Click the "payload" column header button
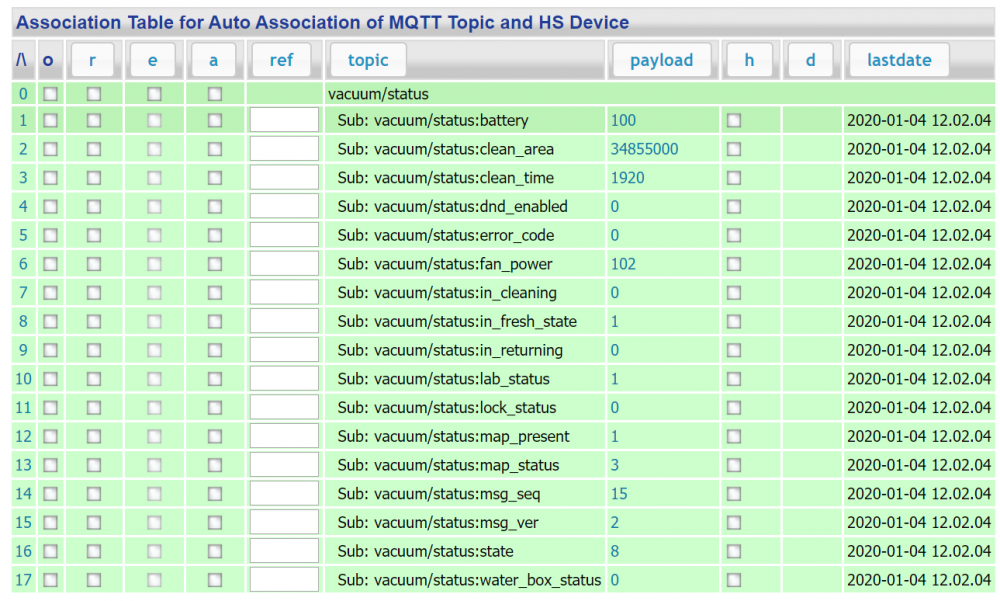Viewport: 1000px width, 601px height. click(x=662, y=60)
